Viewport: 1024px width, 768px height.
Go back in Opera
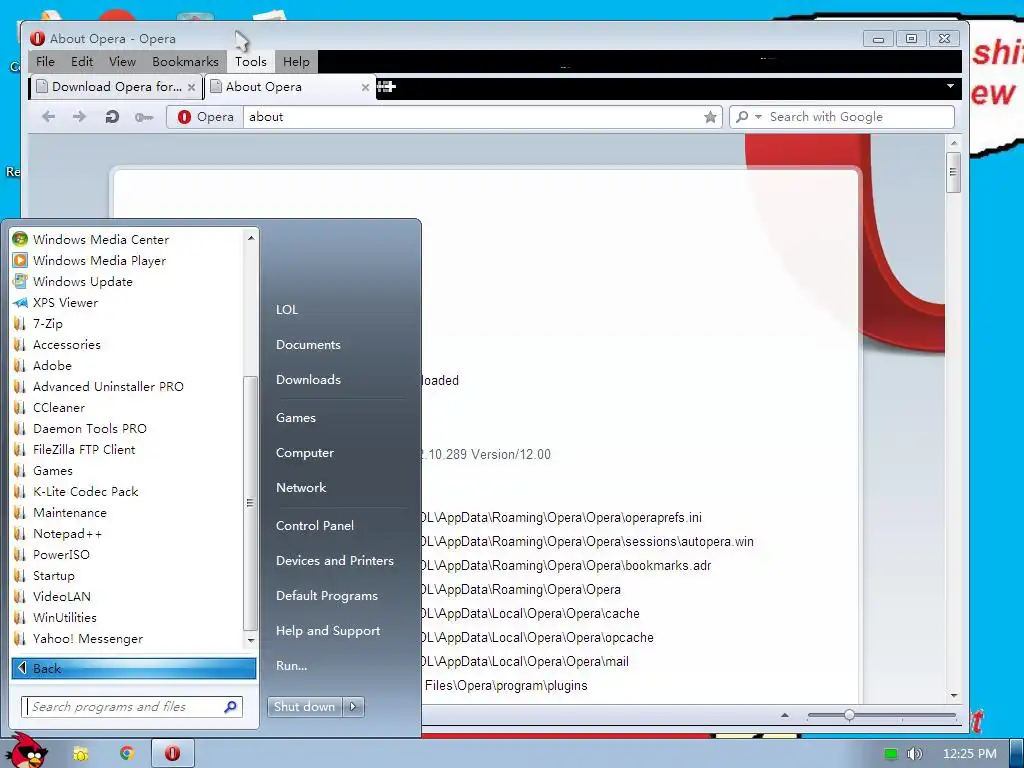(x=48, y=117)
